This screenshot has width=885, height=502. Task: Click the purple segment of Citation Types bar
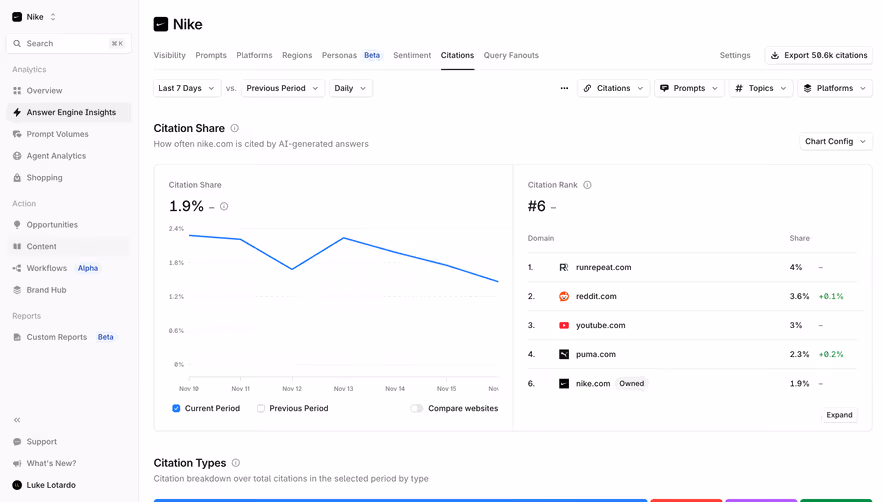tap(761, 500)
